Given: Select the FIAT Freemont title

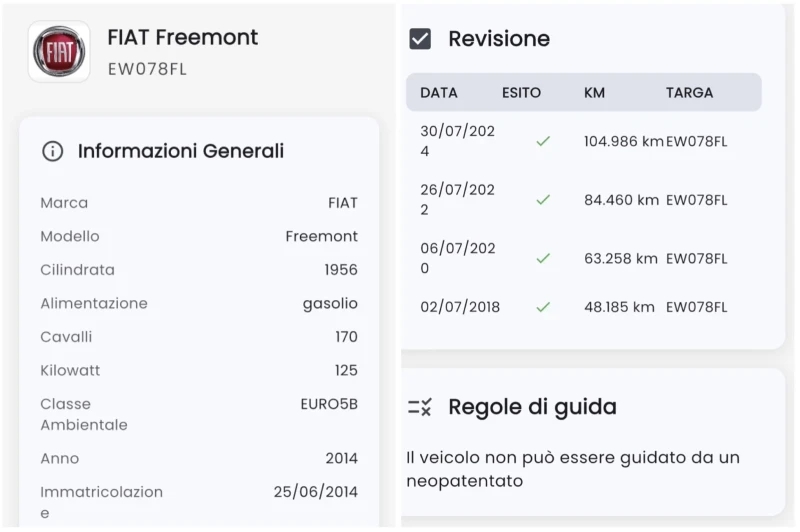Looking at the screenshot, I should pos(183,37).
